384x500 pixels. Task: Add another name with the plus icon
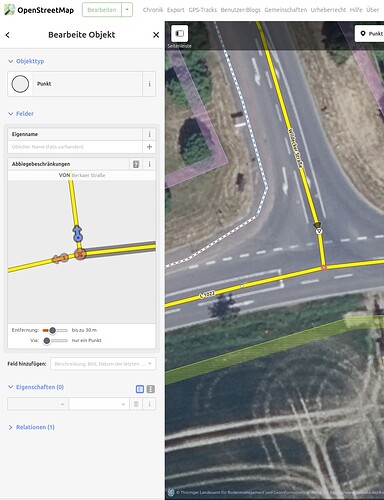point(149,147)
